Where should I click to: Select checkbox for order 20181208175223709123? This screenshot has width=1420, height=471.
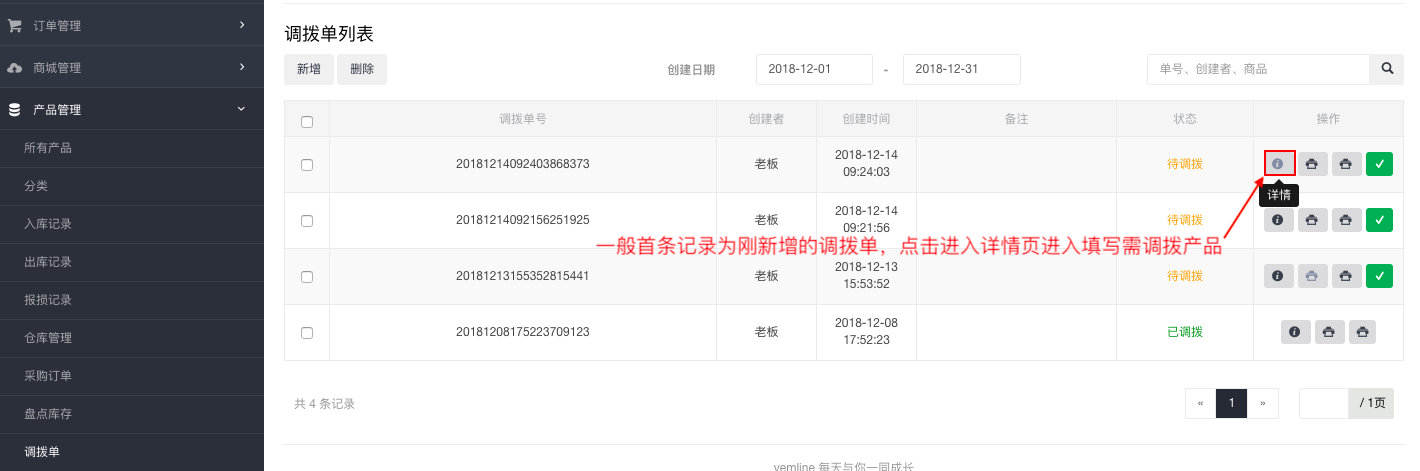pos(307,333)
